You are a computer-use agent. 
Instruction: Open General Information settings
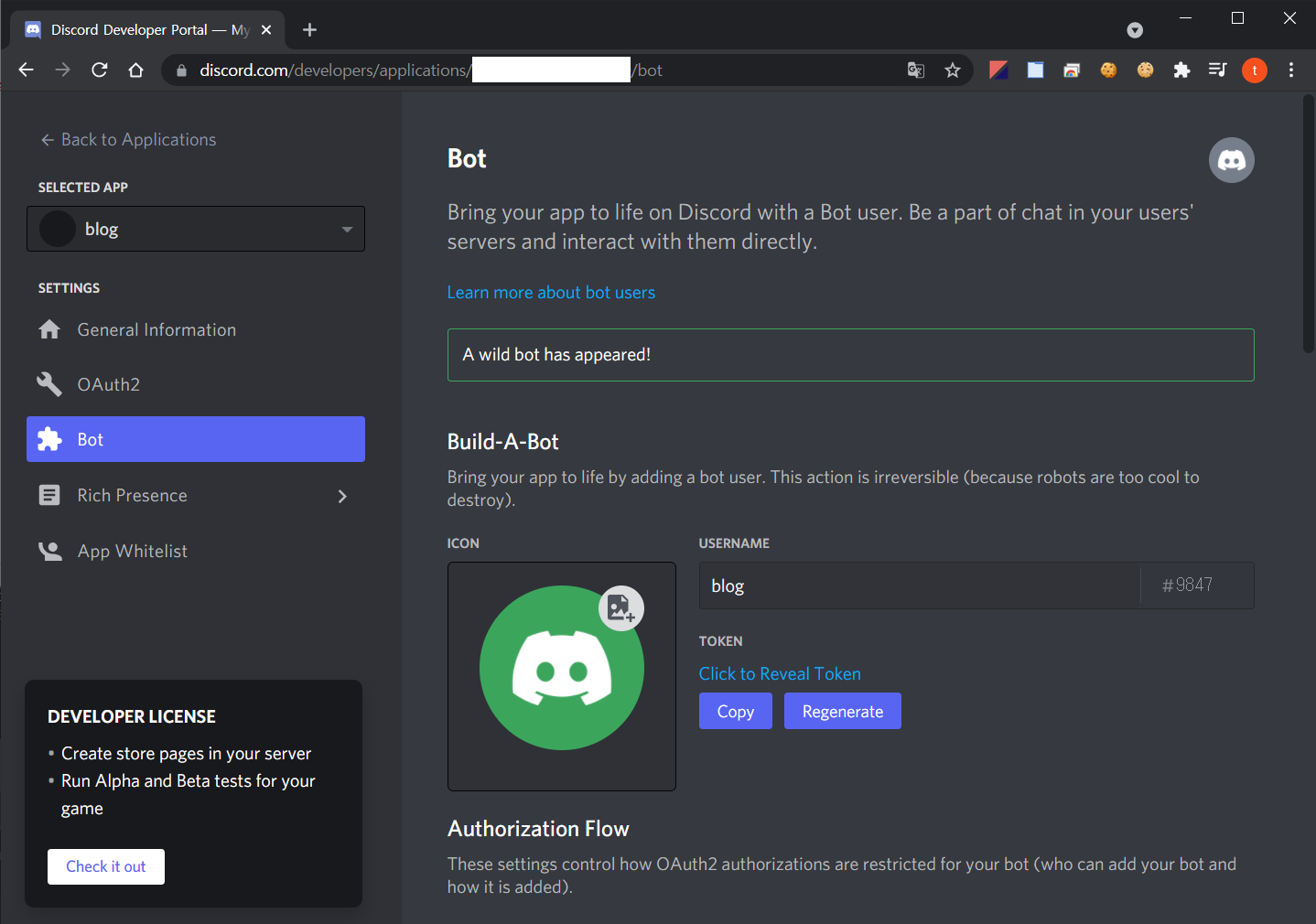pos(196,330)
